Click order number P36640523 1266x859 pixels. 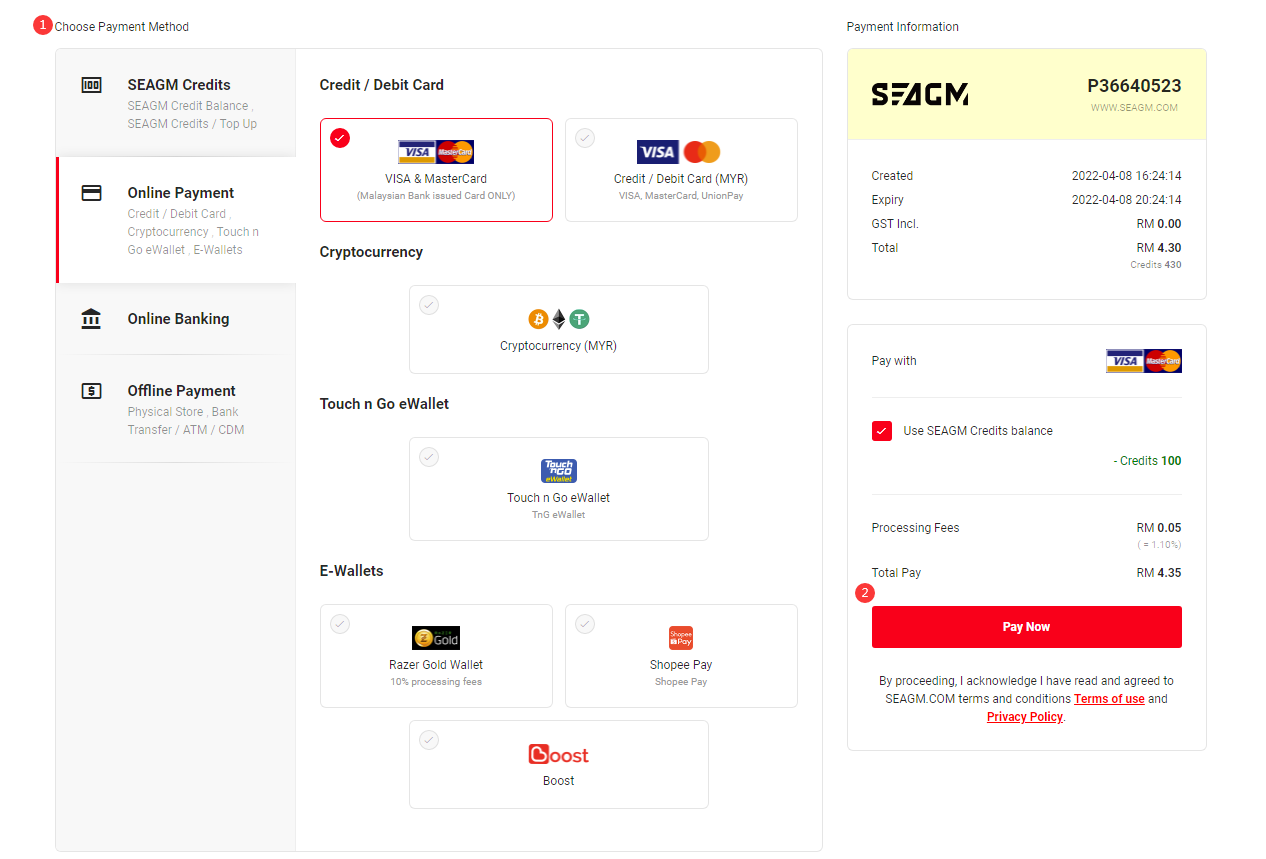[x=1134, y=87]
